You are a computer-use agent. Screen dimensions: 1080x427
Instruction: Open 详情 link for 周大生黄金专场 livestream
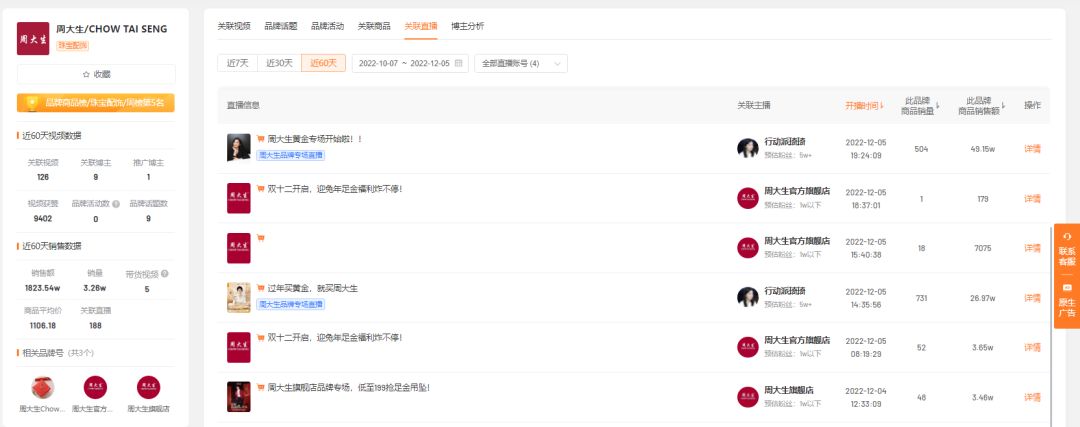[x=1032, y=148]
